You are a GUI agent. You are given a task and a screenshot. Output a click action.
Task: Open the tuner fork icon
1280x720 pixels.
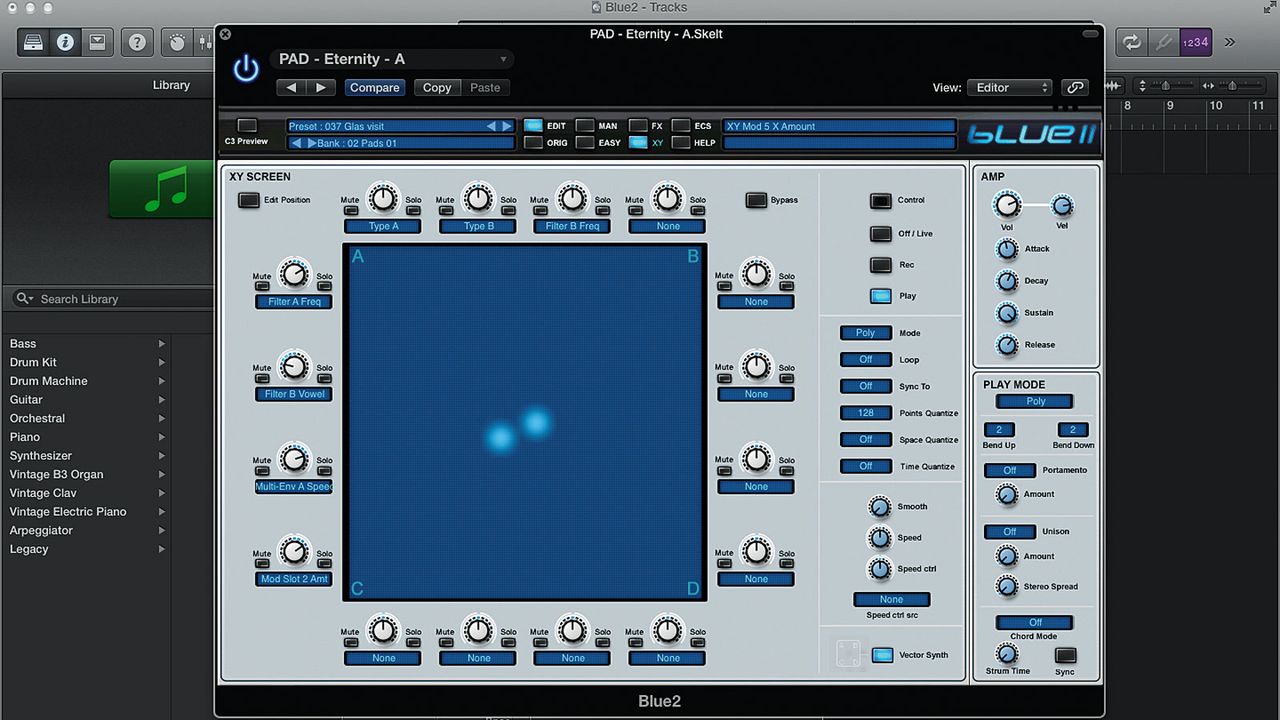(1162, 42)
